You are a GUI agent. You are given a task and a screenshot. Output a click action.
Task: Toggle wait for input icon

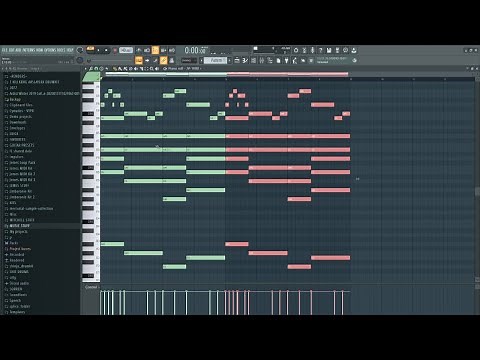tap(147, 50)
